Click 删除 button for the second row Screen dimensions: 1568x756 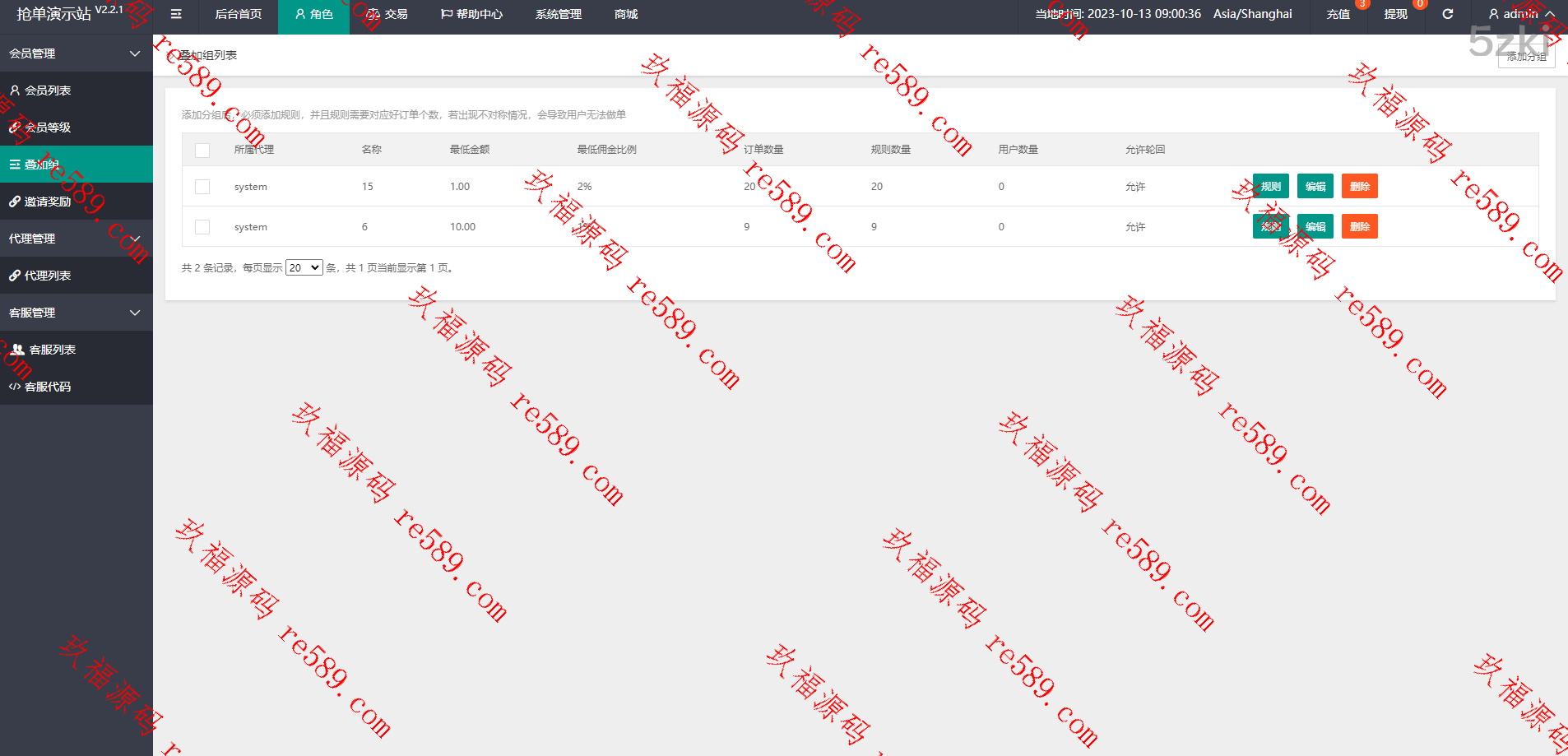tap(1359, 227)
